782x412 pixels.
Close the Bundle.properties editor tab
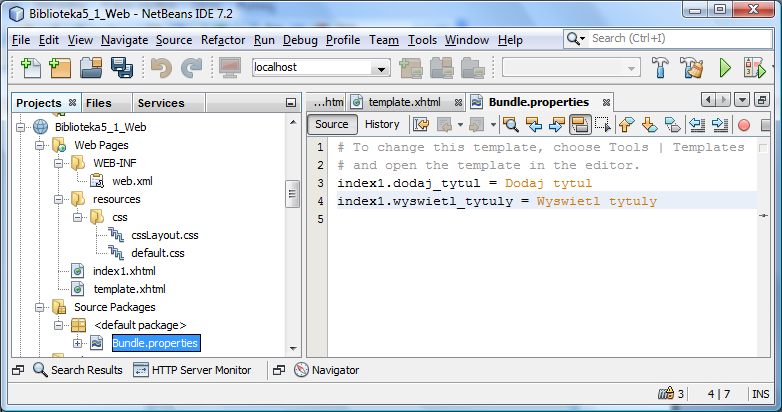606,102
